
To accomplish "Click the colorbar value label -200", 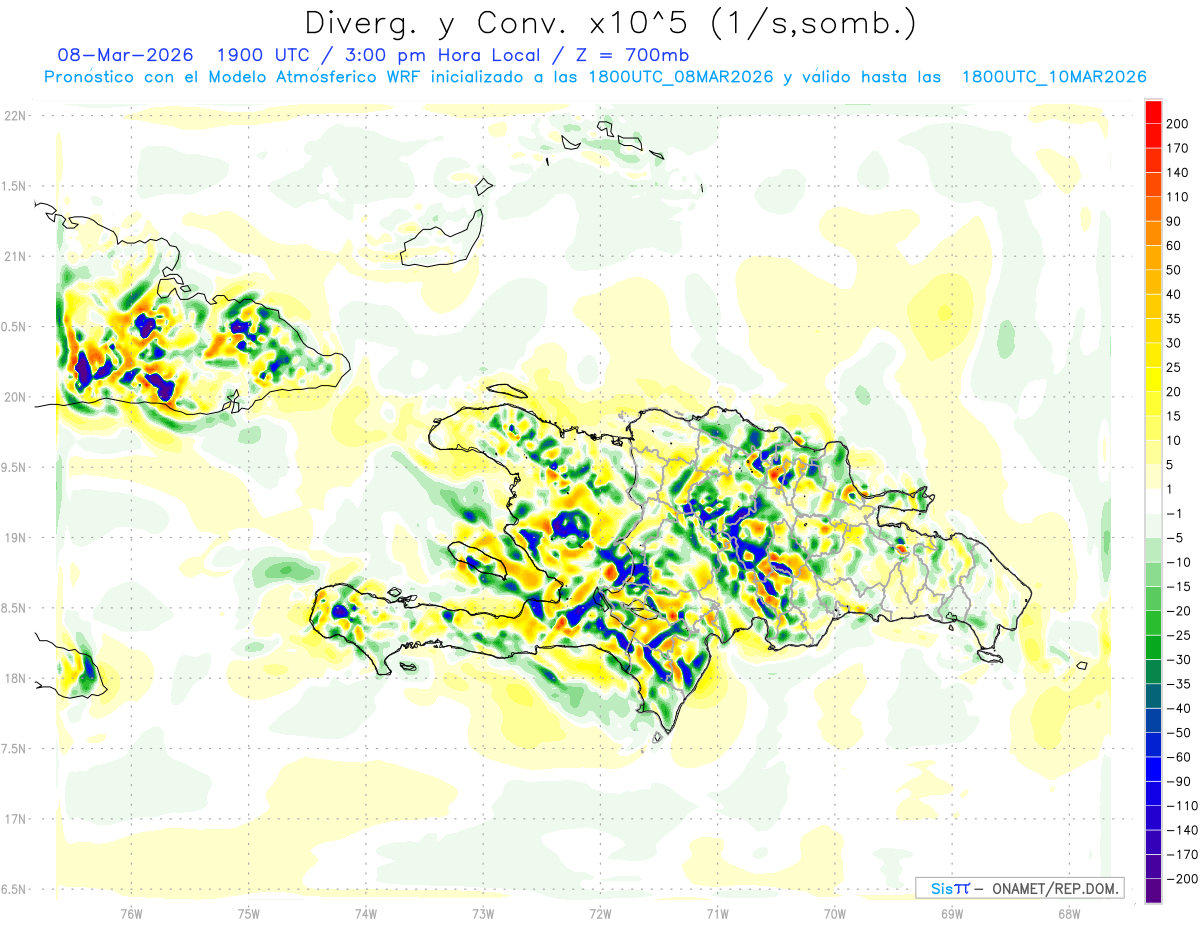I will [x=1177, y=878].
